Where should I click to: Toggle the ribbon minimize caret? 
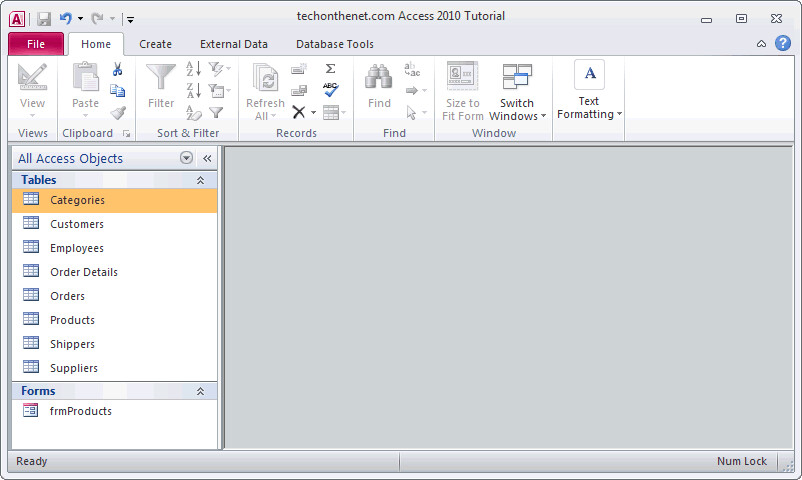[x=761, y=44]
